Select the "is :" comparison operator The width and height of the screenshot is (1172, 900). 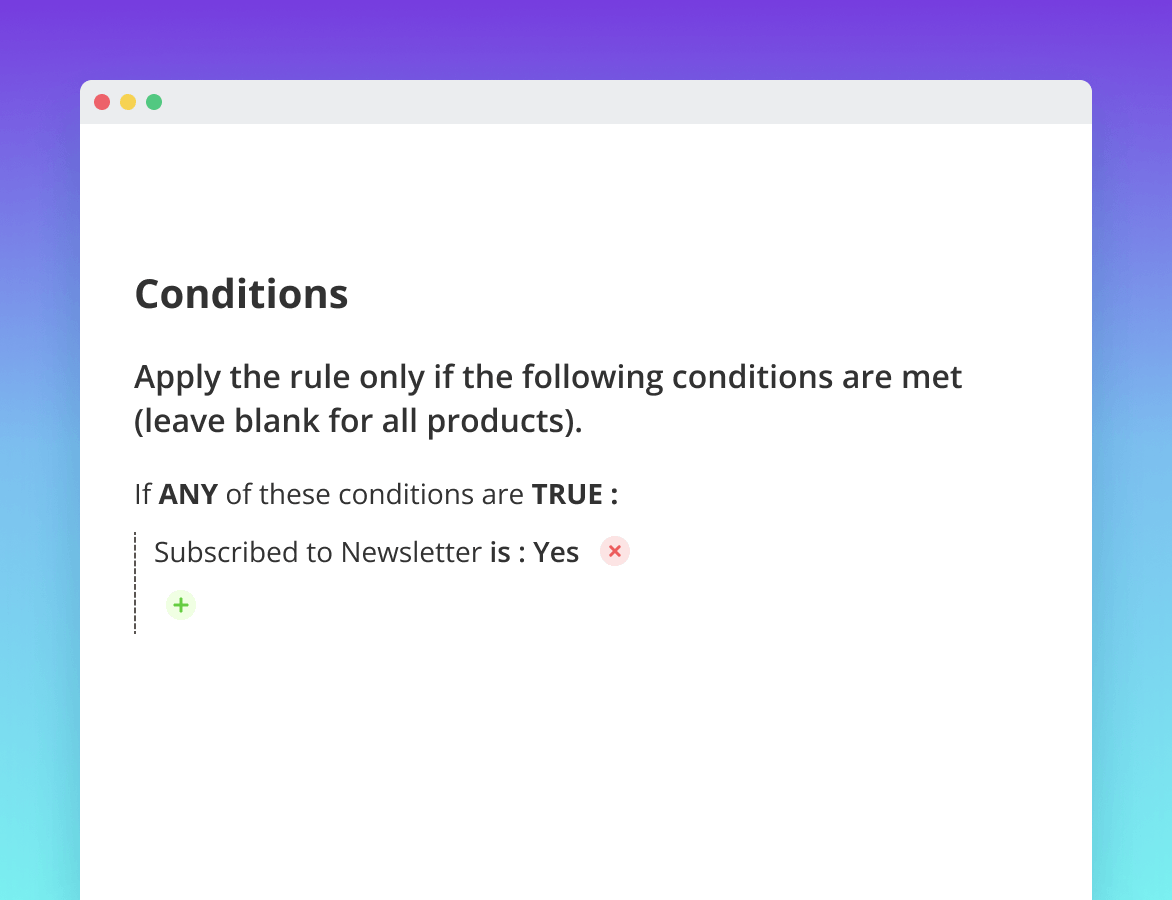point(507,552)
